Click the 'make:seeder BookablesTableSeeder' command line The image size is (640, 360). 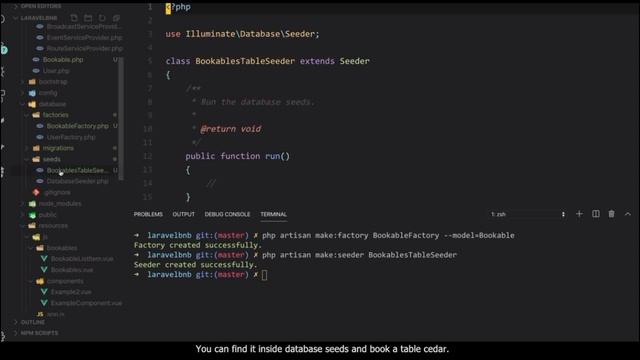tap(359, 255)
